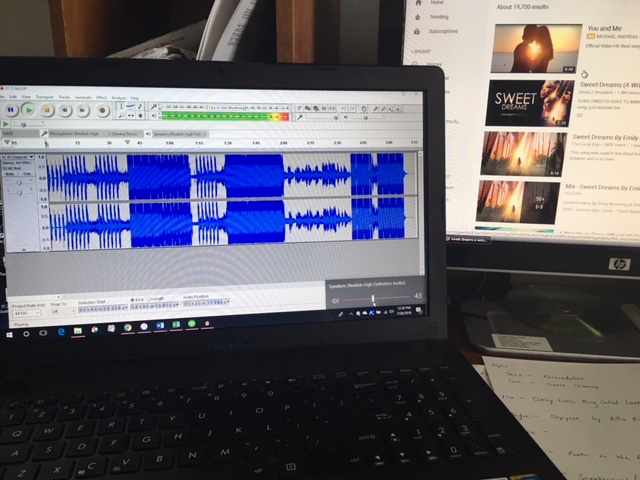Click the Pause button in Audacity

click(11, 109)
